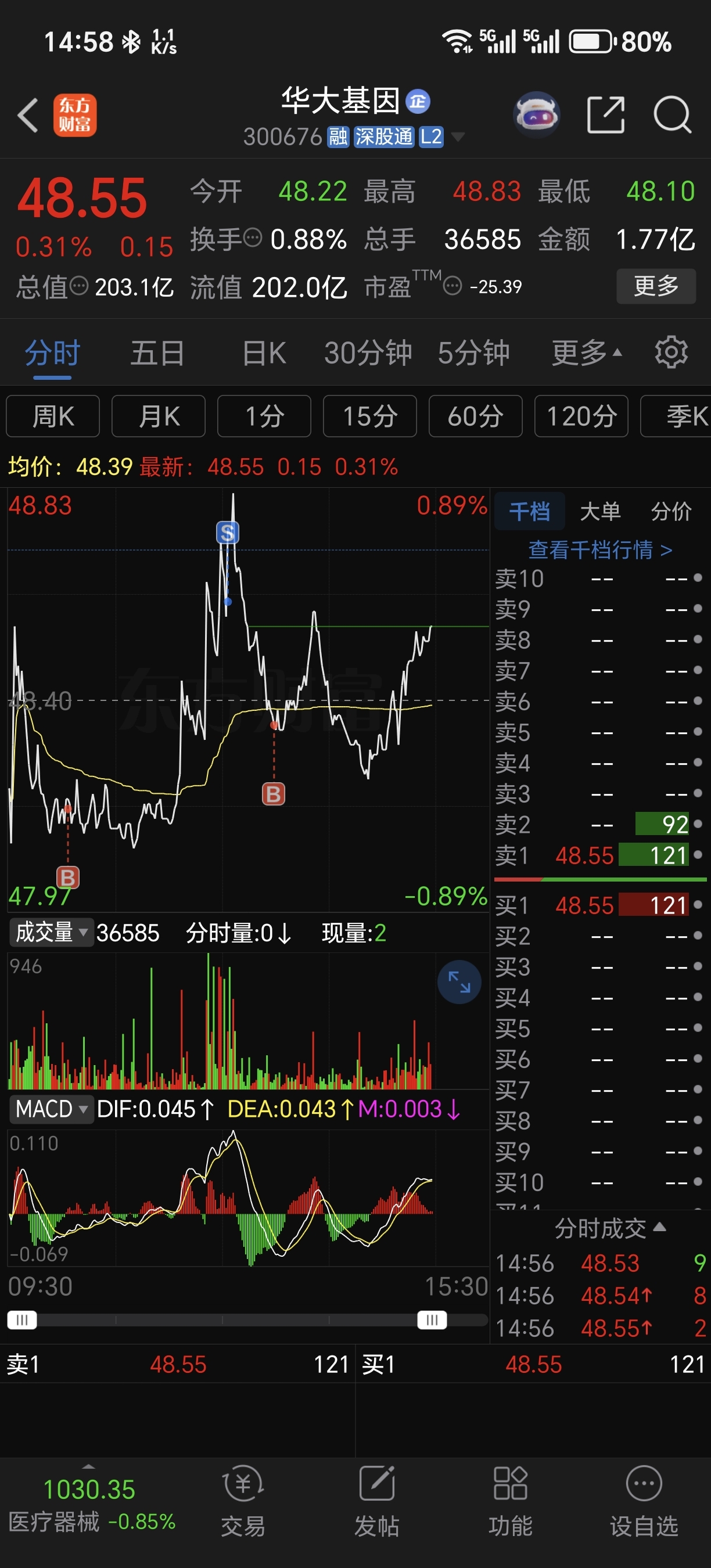Select 月K period button
Screen dimensions: 711x1568
point(158,416)
